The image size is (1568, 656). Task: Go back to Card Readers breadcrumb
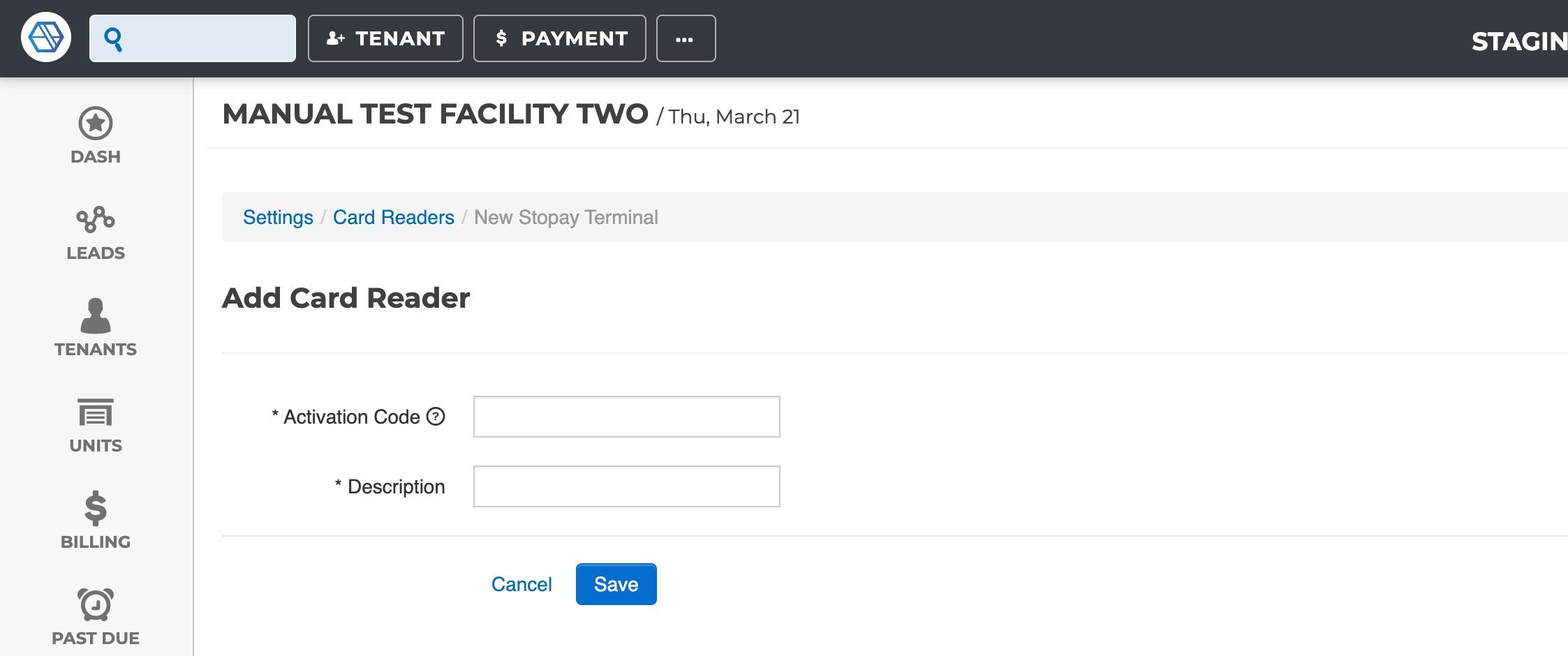coord(394,217)
